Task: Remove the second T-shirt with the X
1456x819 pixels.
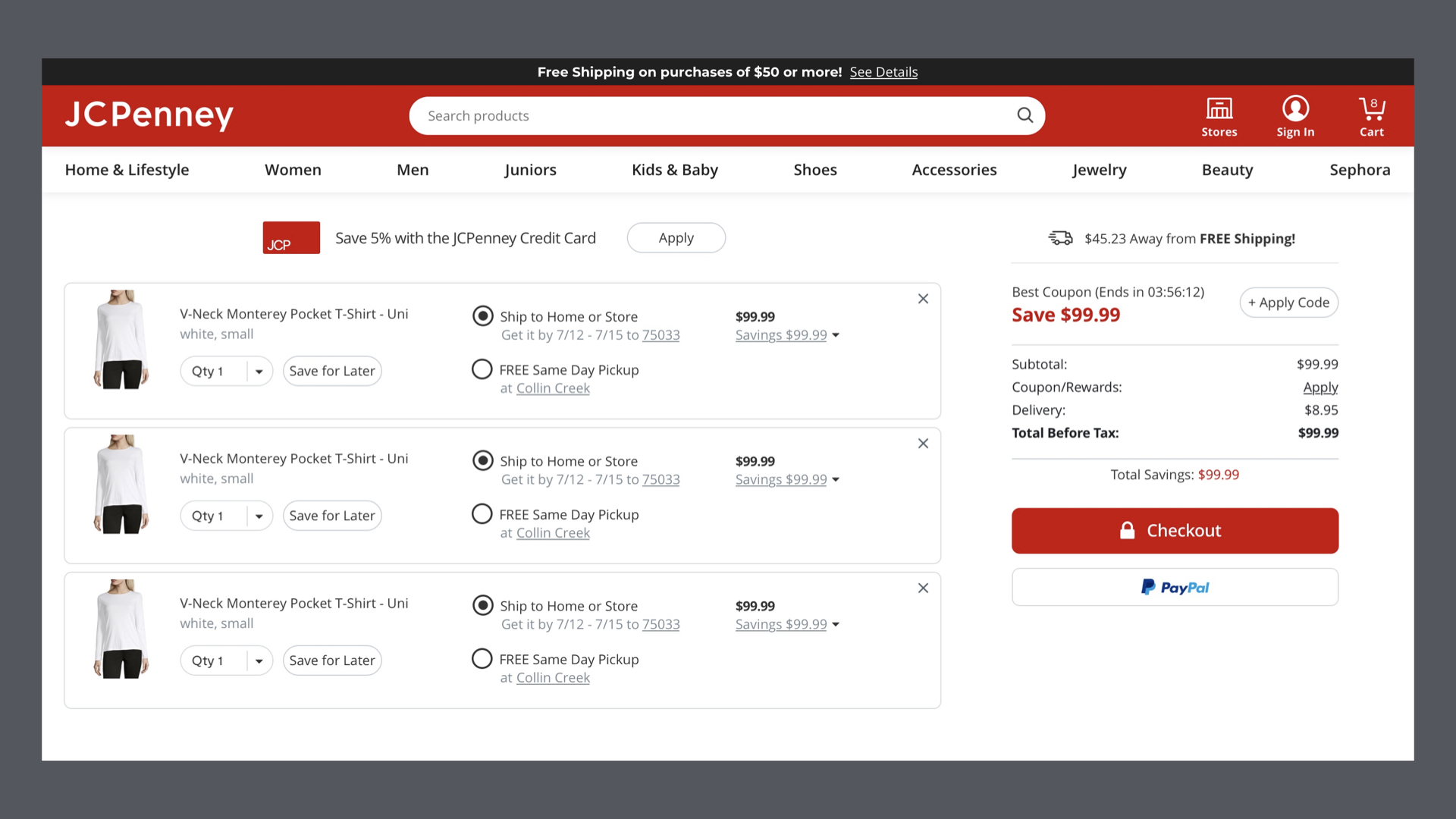Action: click(x=923, y=444)
